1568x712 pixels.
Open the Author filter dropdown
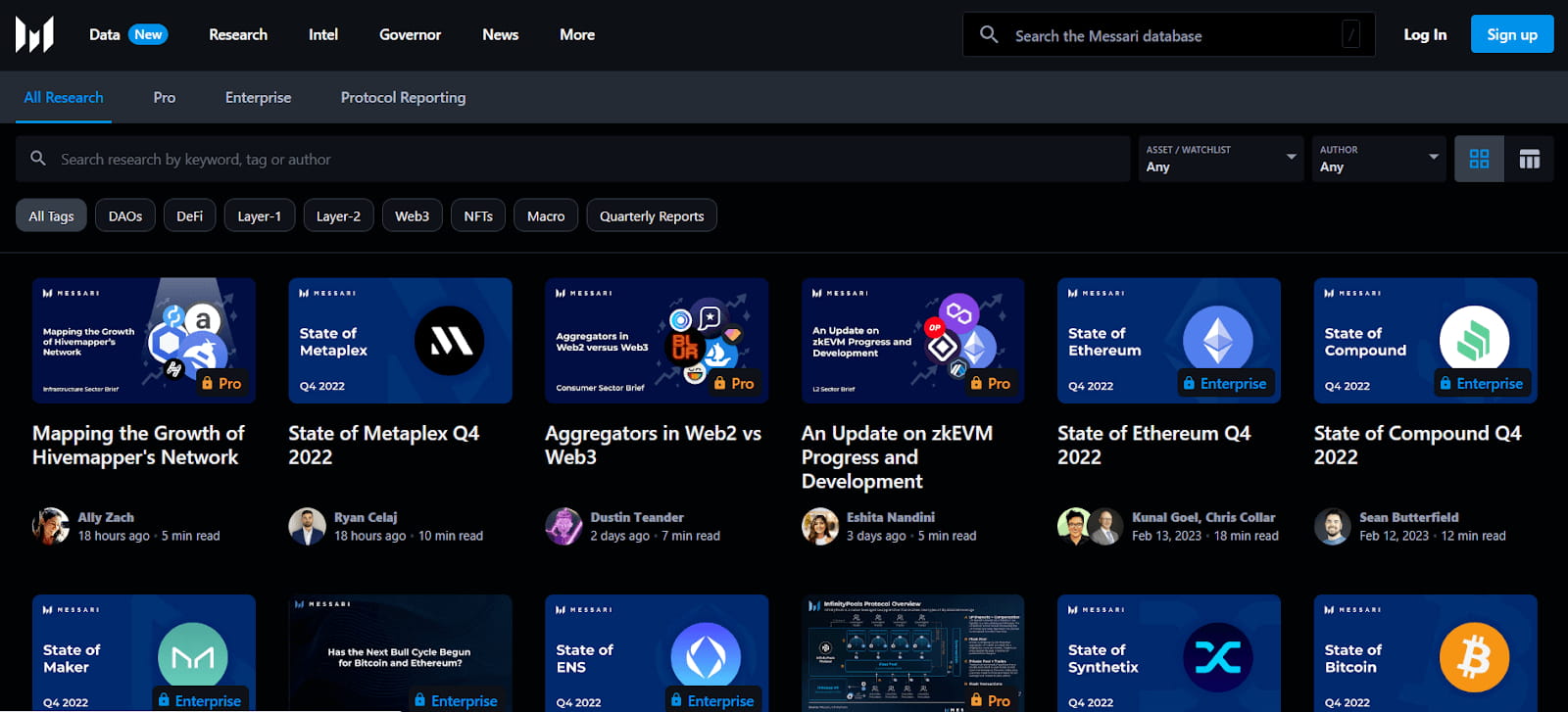point(1379,159)
